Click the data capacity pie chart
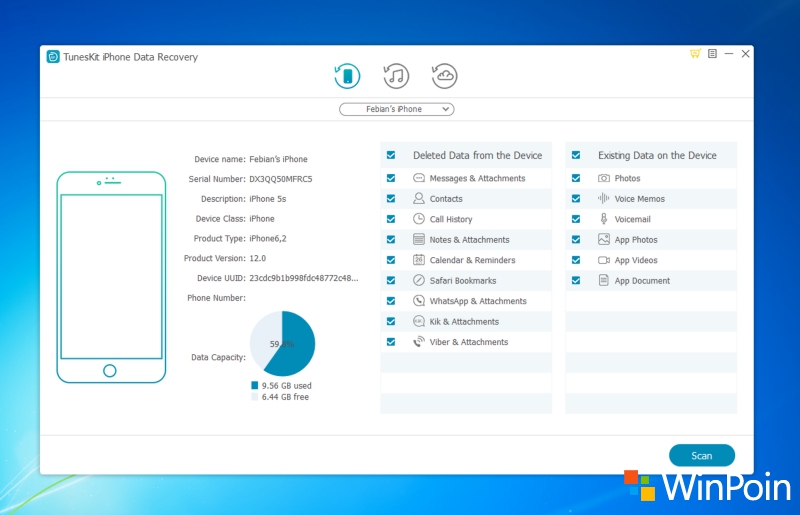 pos(282,344)
